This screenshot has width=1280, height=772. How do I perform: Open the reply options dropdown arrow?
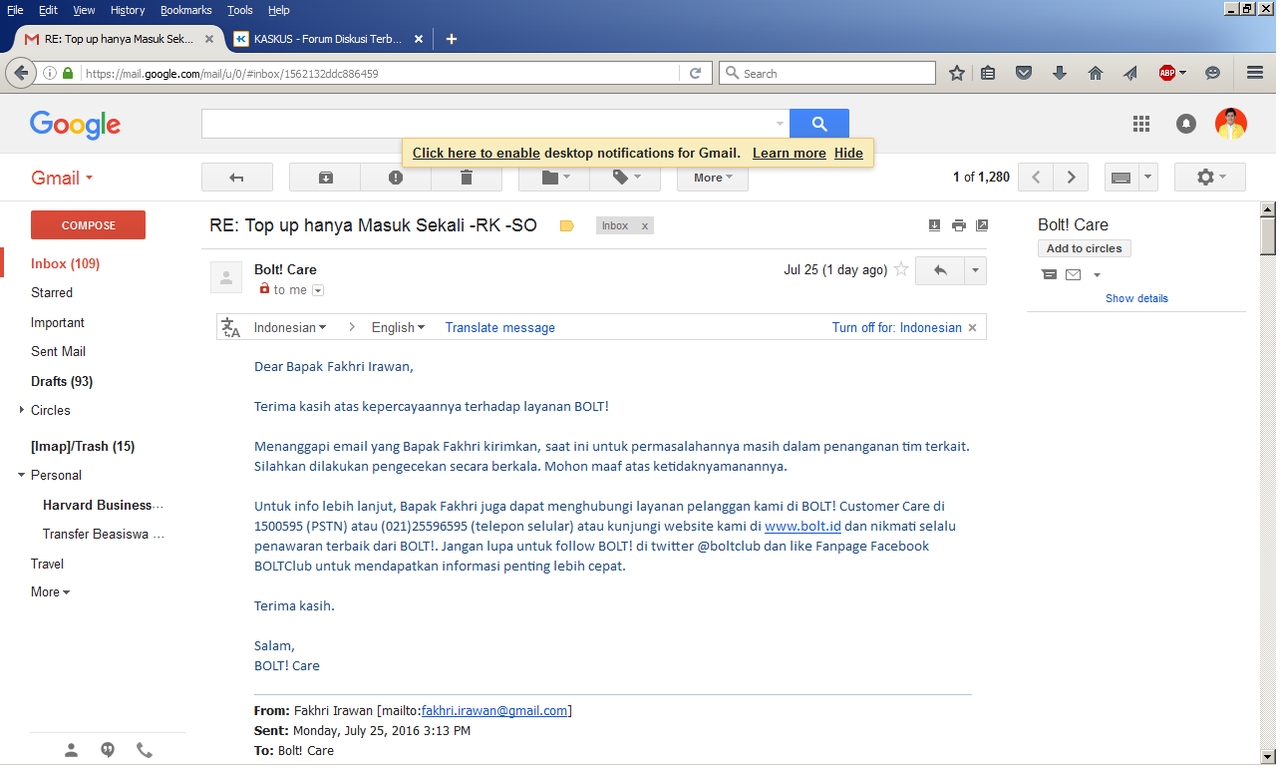tap(975, 270)
